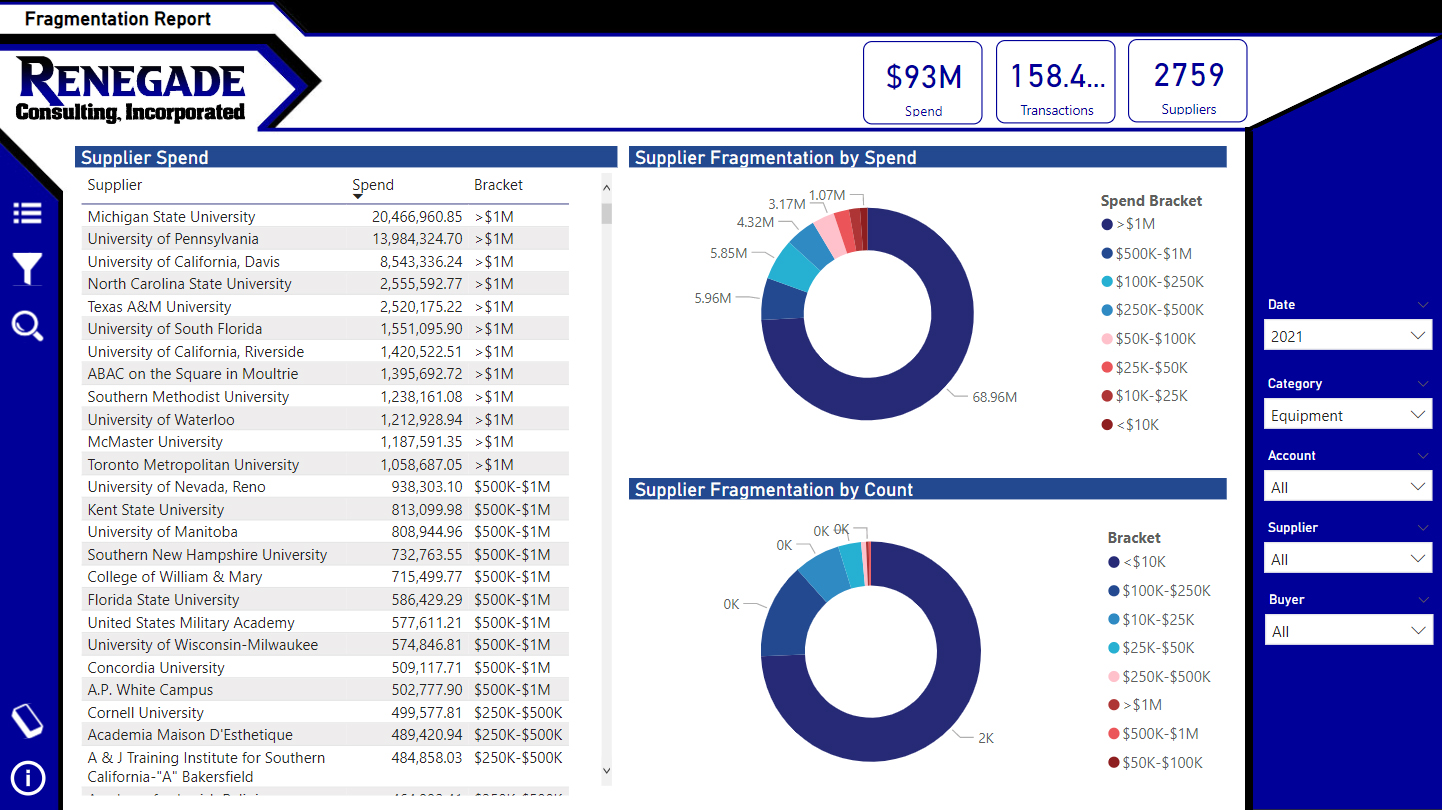Open the Supplier slicer dropdown
The image size is (1442, 810).
point(1348,559)
